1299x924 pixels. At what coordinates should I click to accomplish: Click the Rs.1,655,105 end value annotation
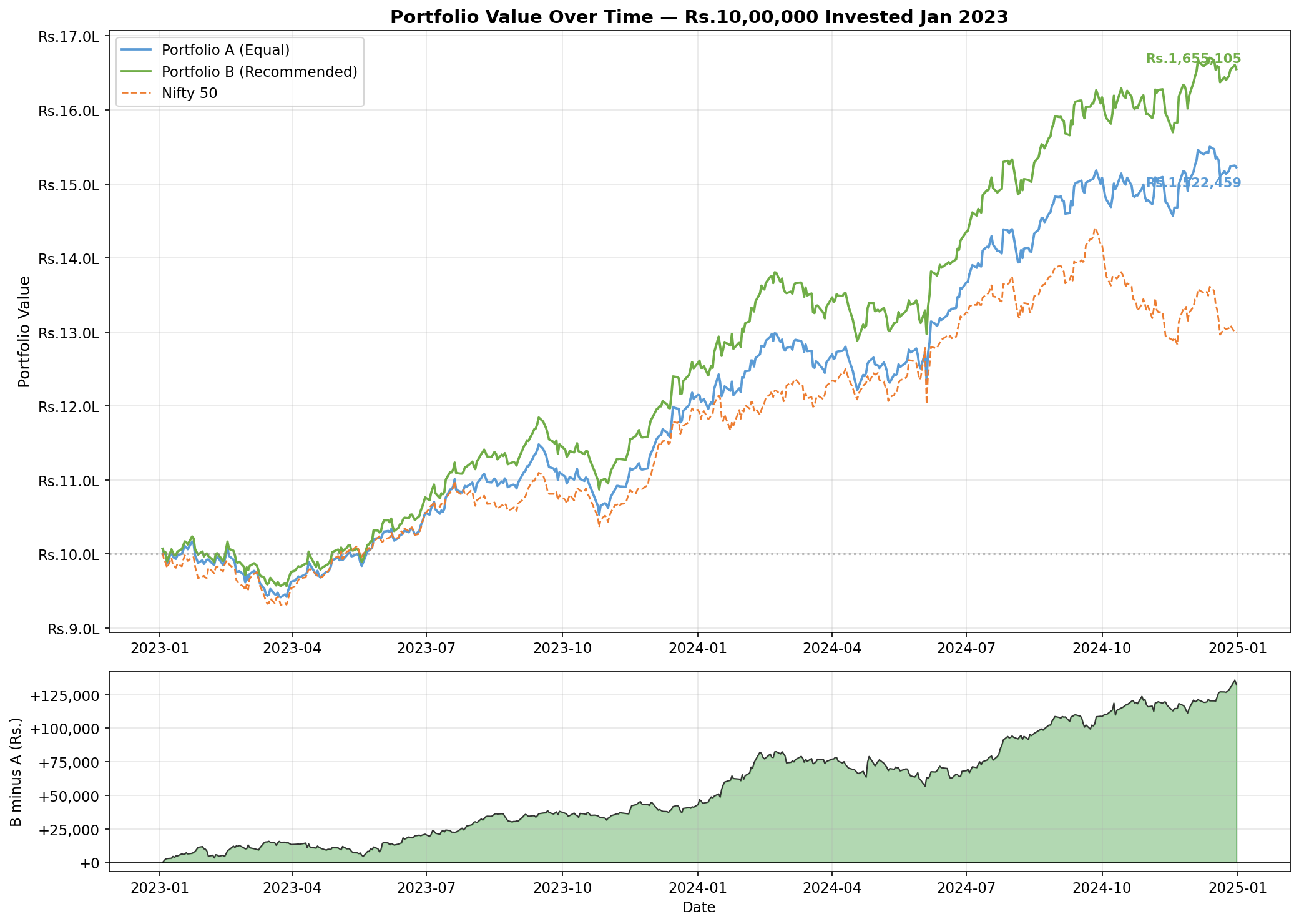click(1194, 59)
